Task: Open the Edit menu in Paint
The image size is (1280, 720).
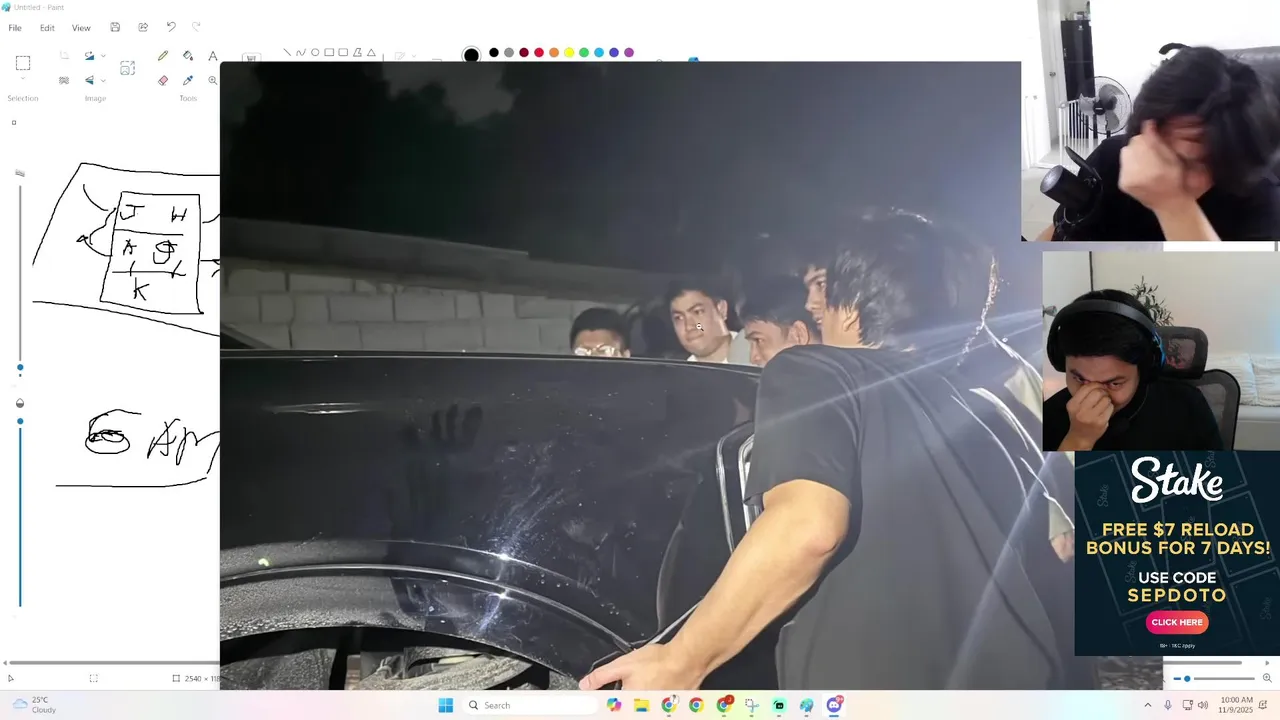Action: pos(47,28)
